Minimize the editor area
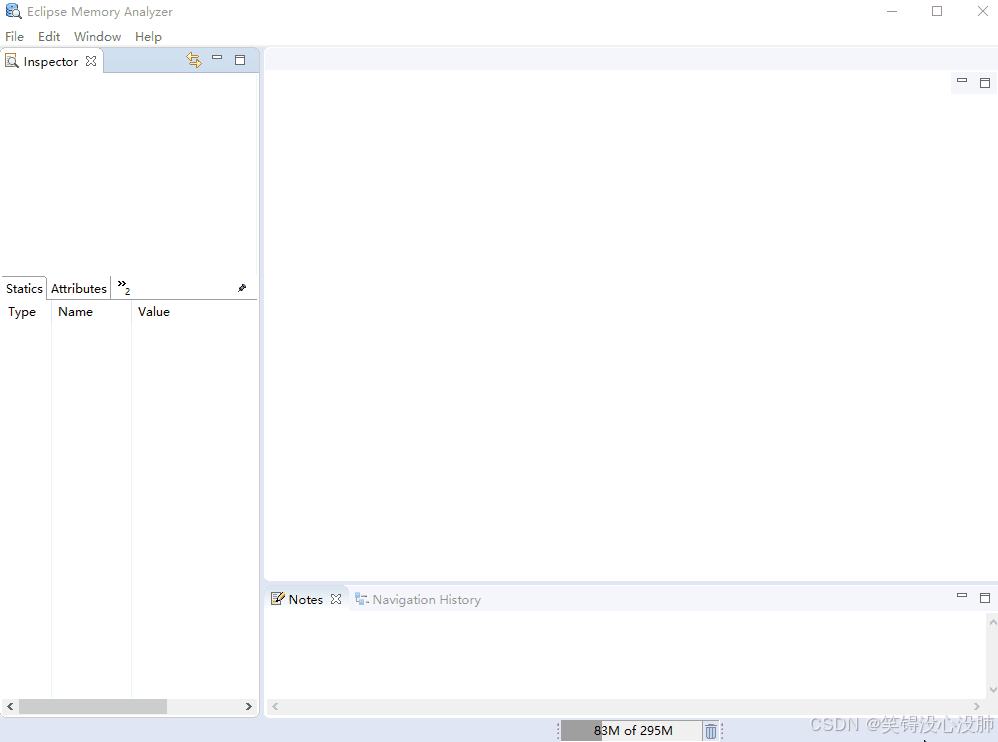Viewport: 998px width, 742px height. click(962, 81)
